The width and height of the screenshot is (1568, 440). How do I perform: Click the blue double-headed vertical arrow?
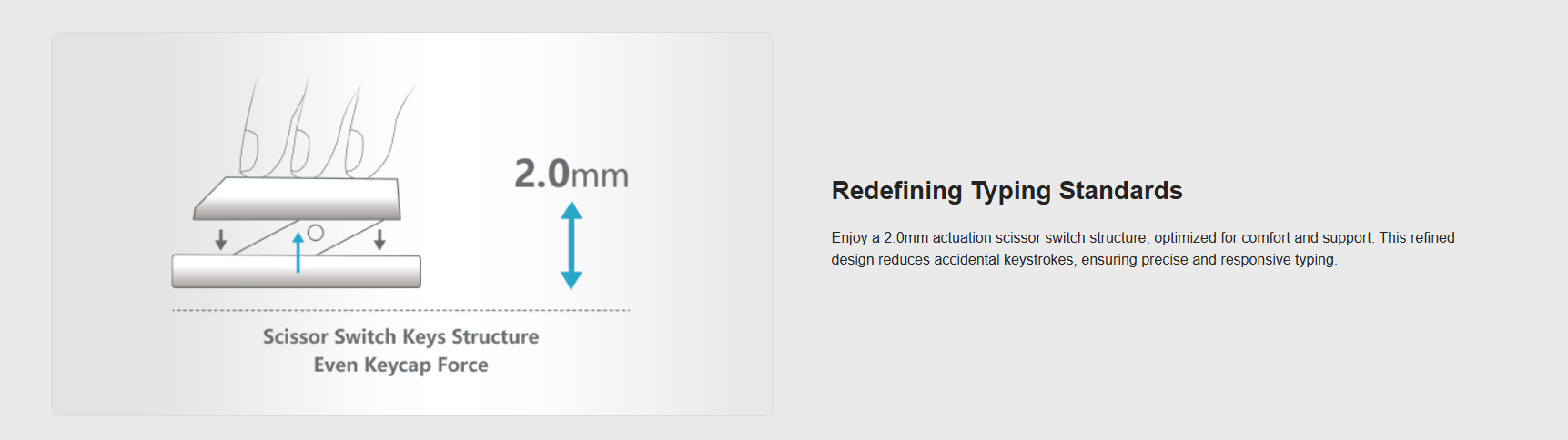[x=572, y=245]
